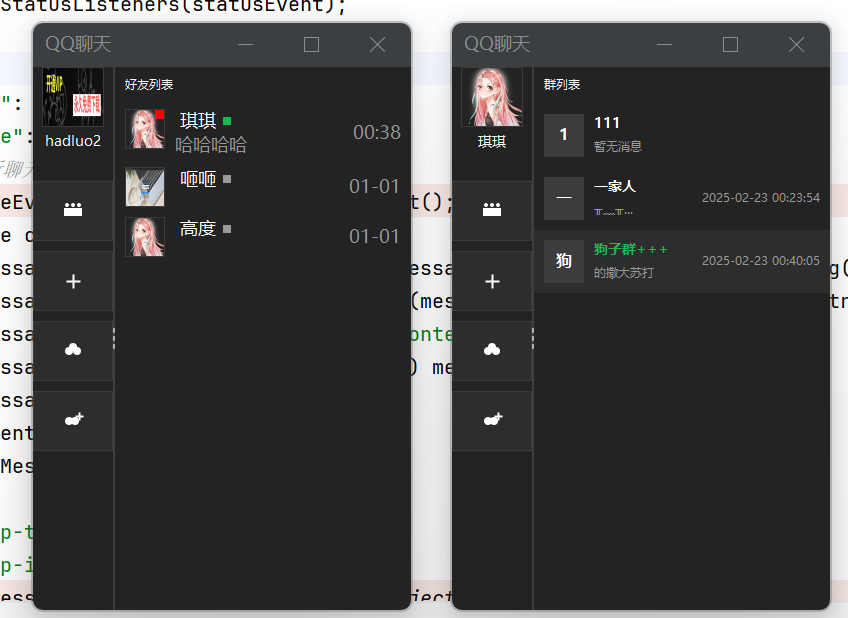This screenshot has width=848, height=618.
Task: Click the 01-01 time next to 咂咂
Action: click(374, 187)
